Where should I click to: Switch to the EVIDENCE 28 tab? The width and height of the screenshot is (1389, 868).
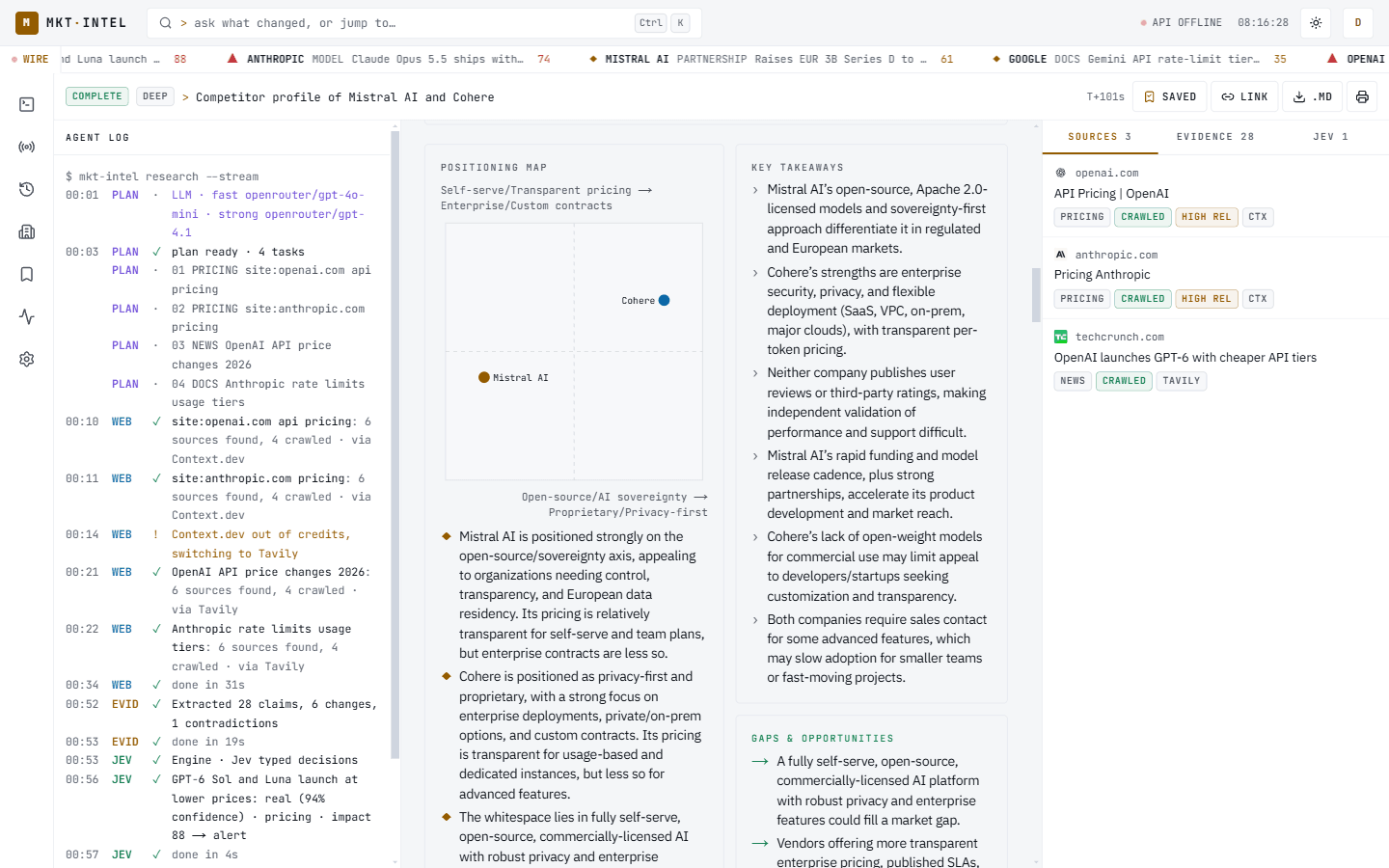coord(1215,137)
